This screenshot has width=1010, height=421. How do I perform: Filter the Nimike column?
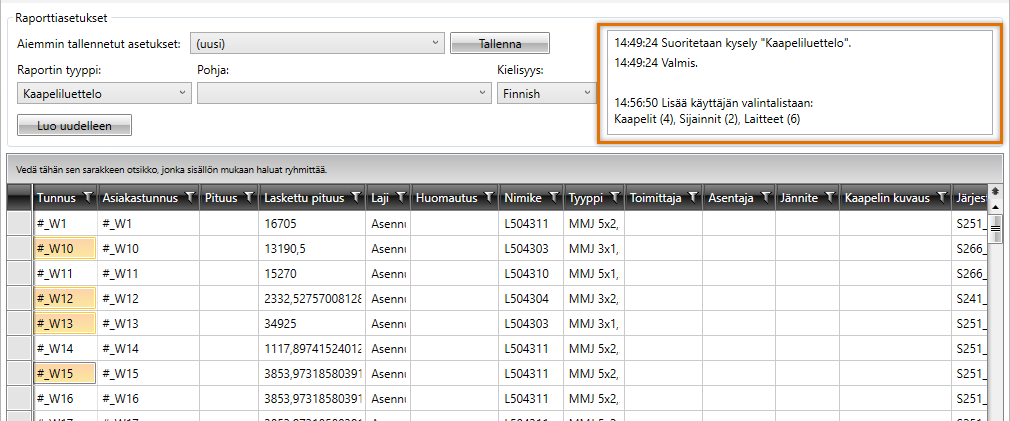552,198
